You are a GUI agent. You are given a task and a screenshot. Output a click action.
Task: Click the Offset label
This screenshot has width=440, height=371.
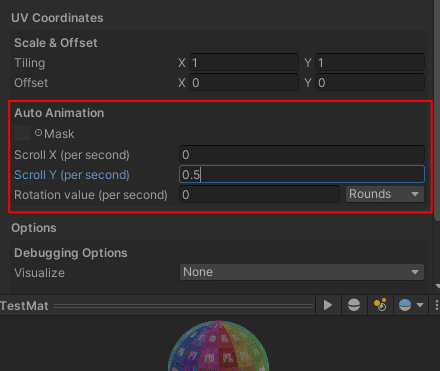coord(31,83)
